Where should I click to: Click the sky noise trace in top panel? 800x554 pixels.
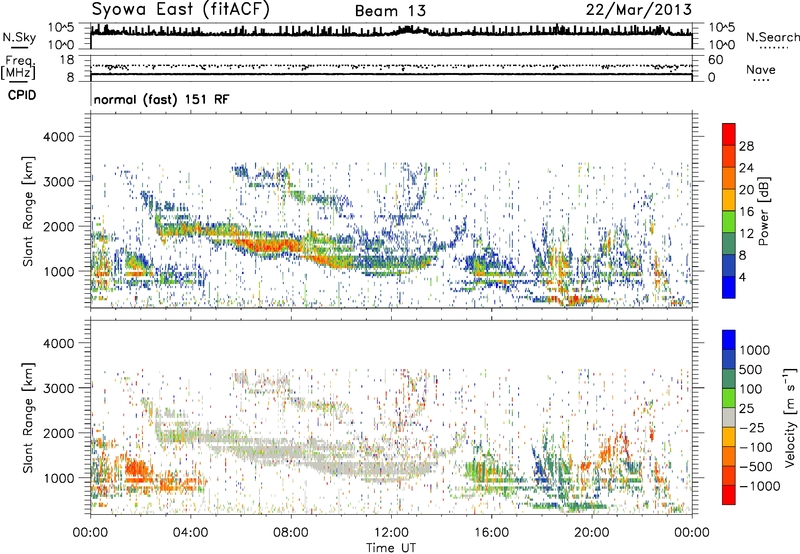coord(391,32)
